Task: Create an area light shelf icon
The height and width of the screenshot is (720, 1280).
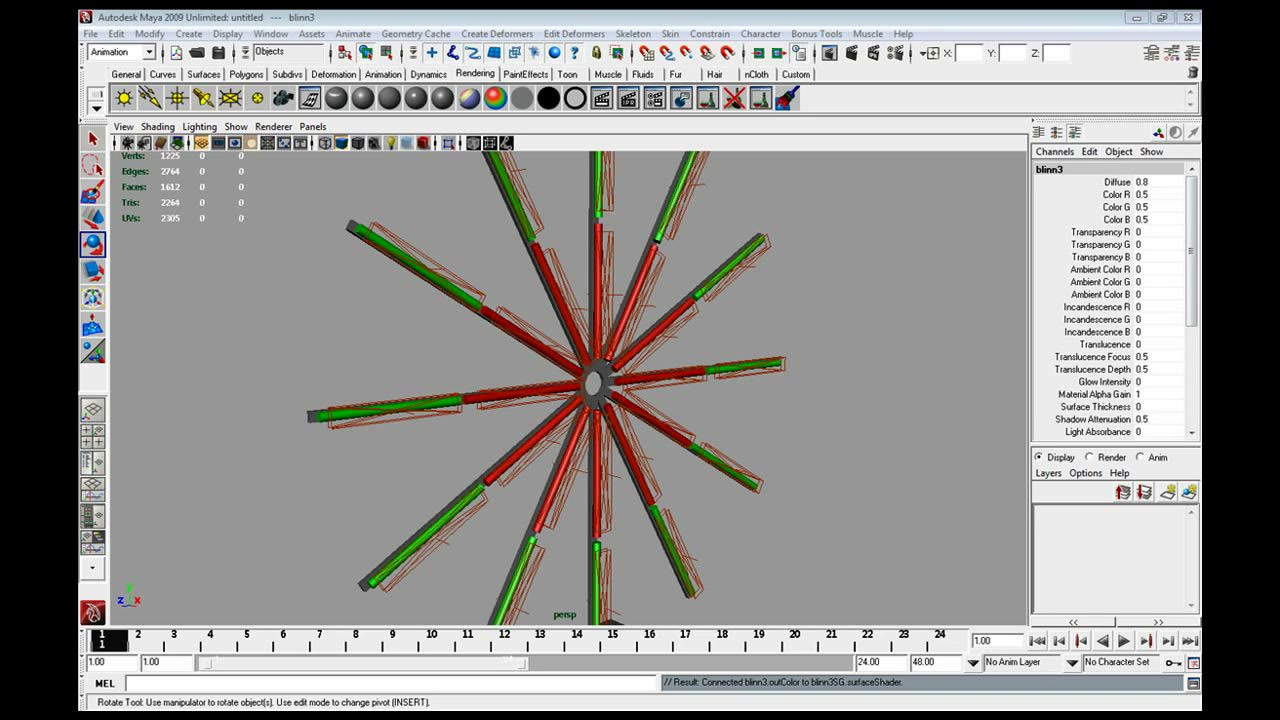Action: [230, 98]
